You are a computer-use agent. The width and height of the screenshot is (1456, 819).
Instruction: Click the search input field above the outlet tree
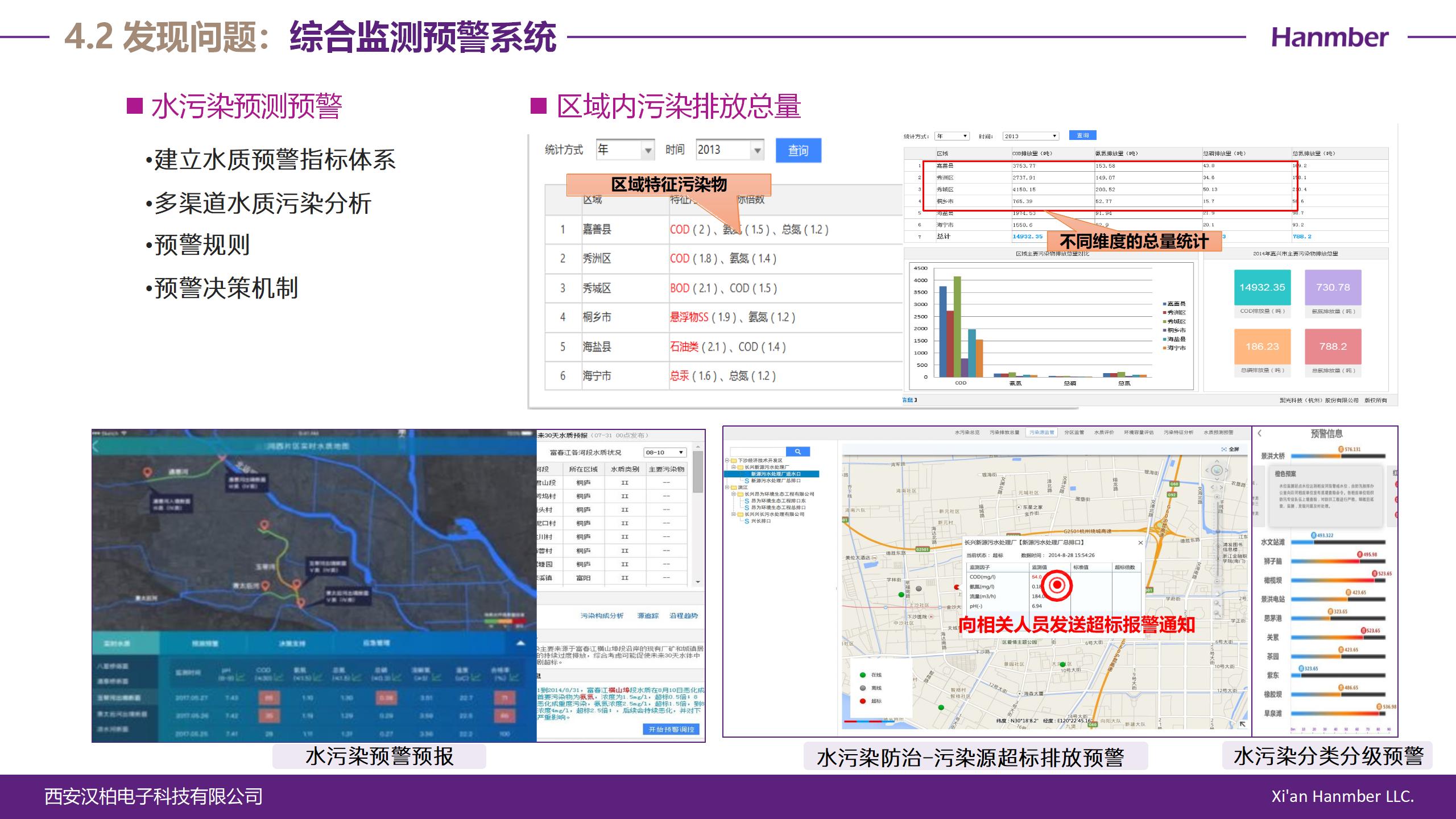758,452
